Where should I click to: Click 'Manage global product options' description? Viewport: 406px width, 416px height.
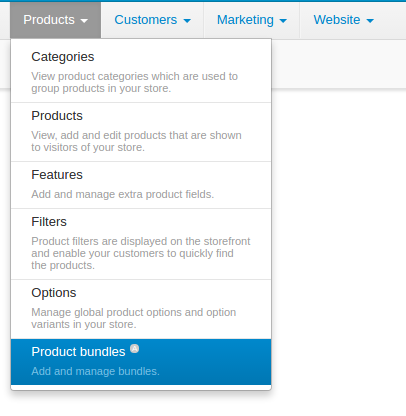tap(134, 318)
